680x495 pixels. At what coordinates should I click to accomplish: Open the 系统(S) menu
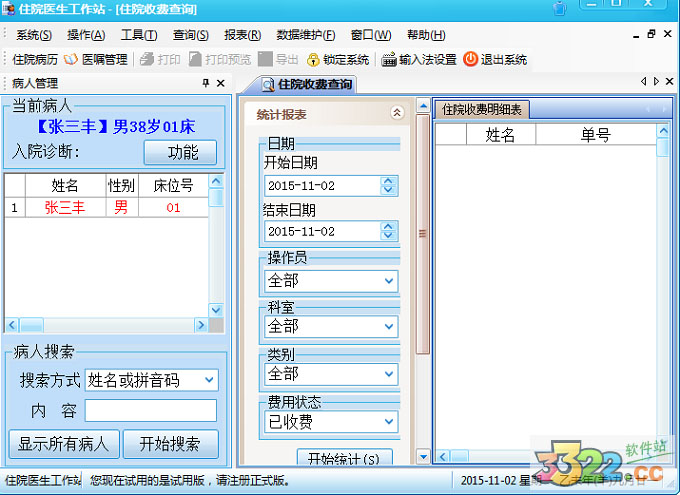[x=34, y=35]
